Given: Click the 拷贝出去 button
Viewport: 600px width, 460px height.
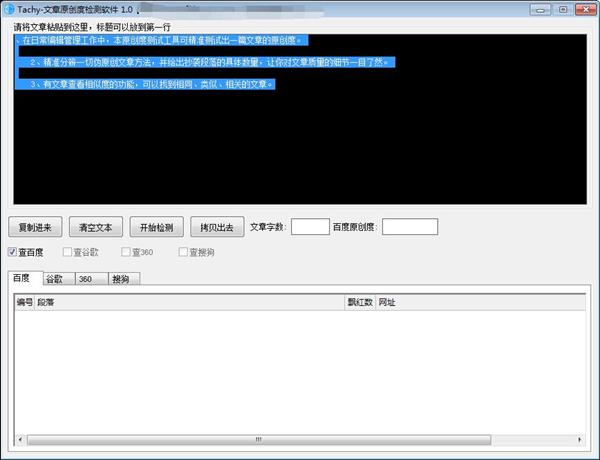Looking at the screenshot, I should click(217, 227).
